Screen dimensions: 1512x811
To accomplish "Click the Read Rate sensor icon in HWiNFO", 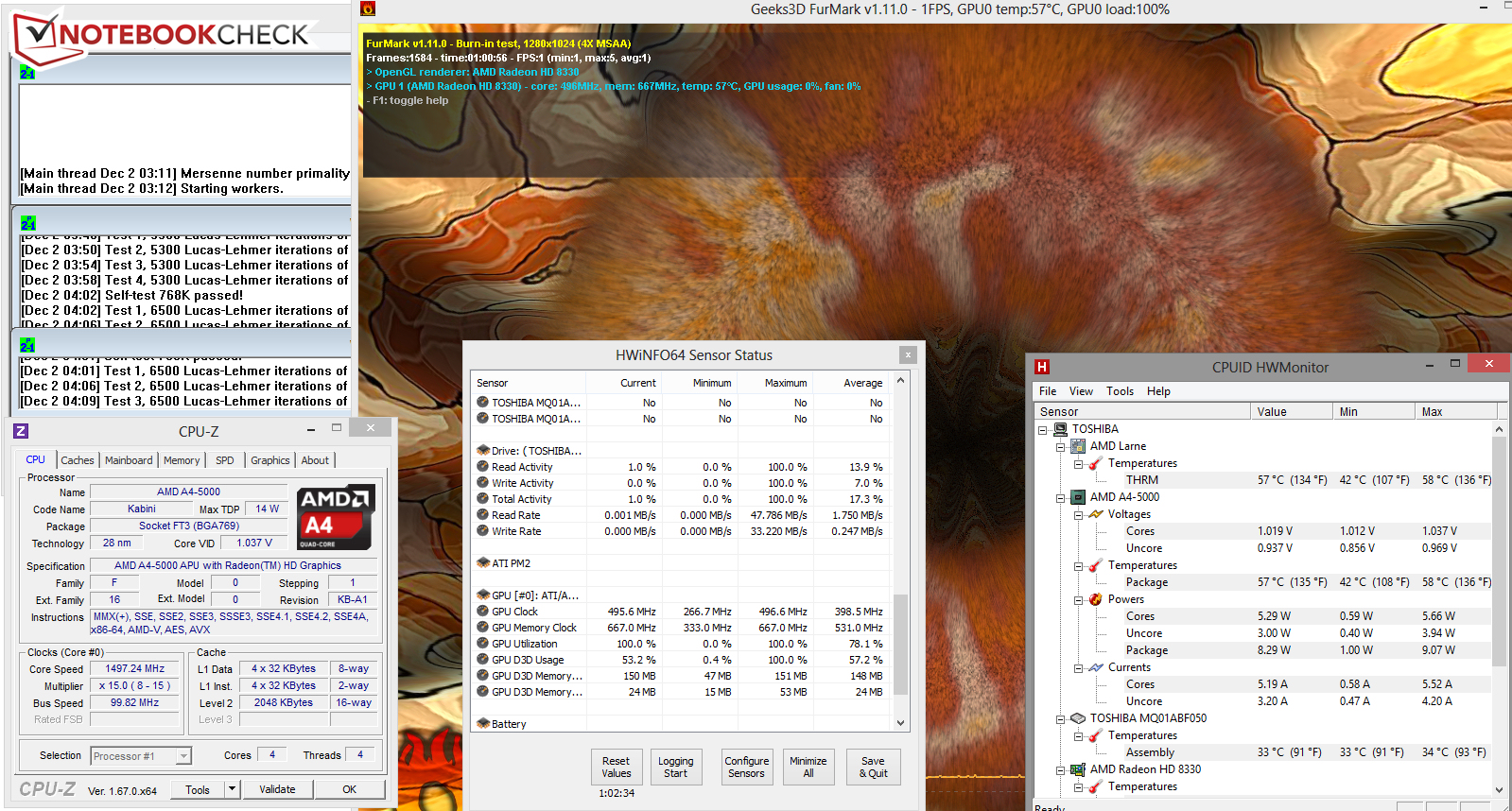I will (x=483, y=515).
